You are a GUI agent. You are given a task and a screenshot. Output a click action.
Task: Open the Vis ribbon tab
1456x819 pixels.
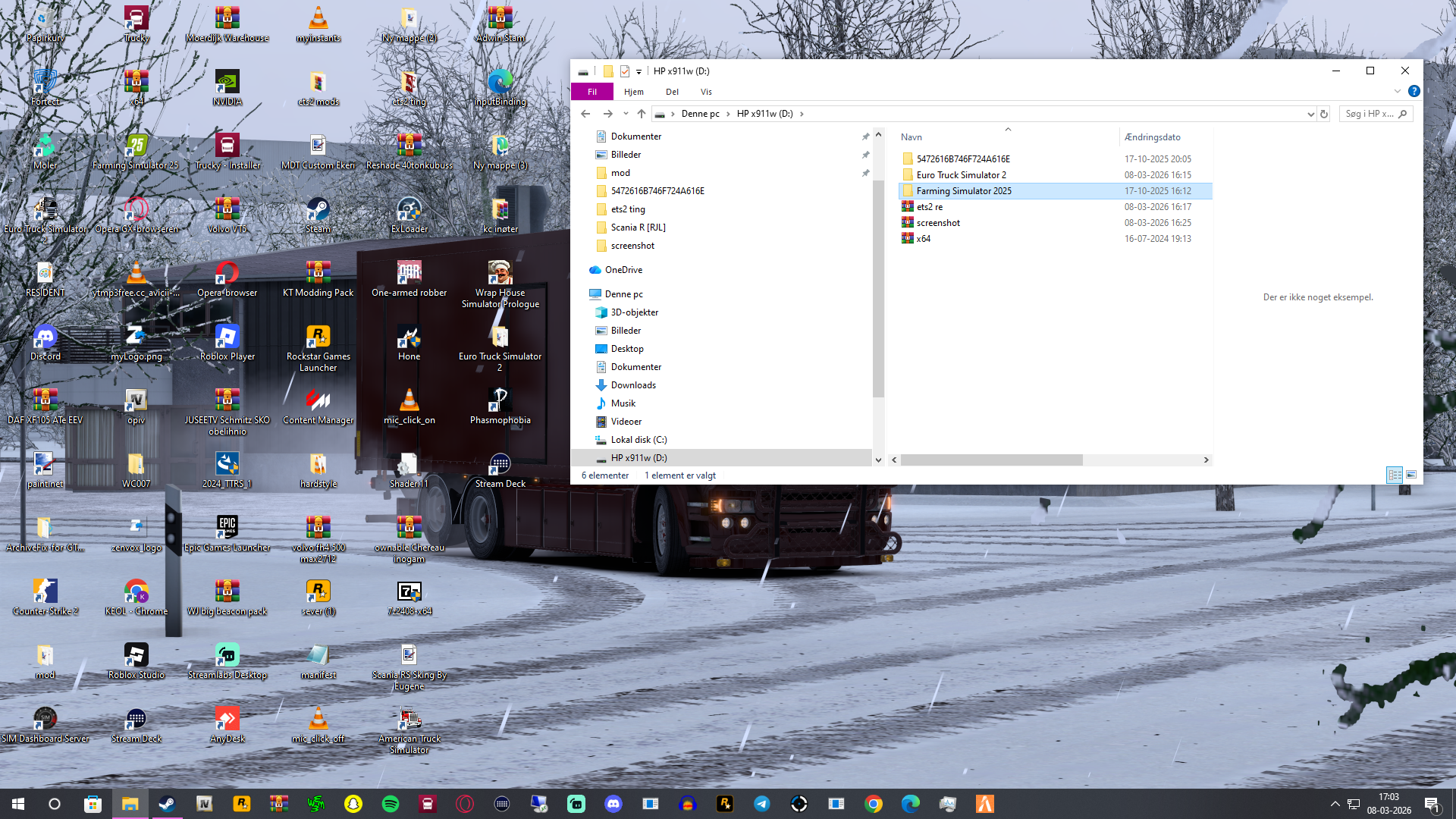point(706,92)
